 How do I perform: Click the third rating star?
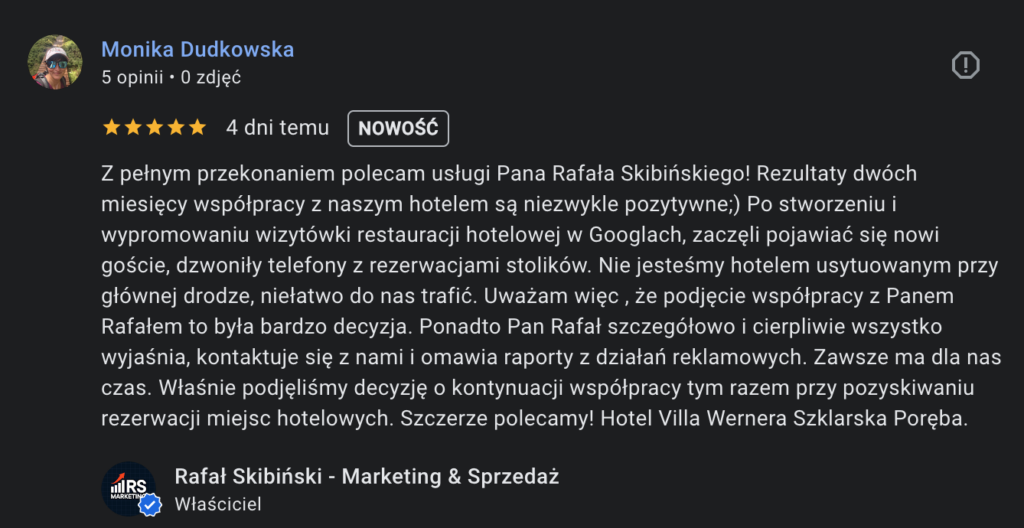[x=155, y=128]
